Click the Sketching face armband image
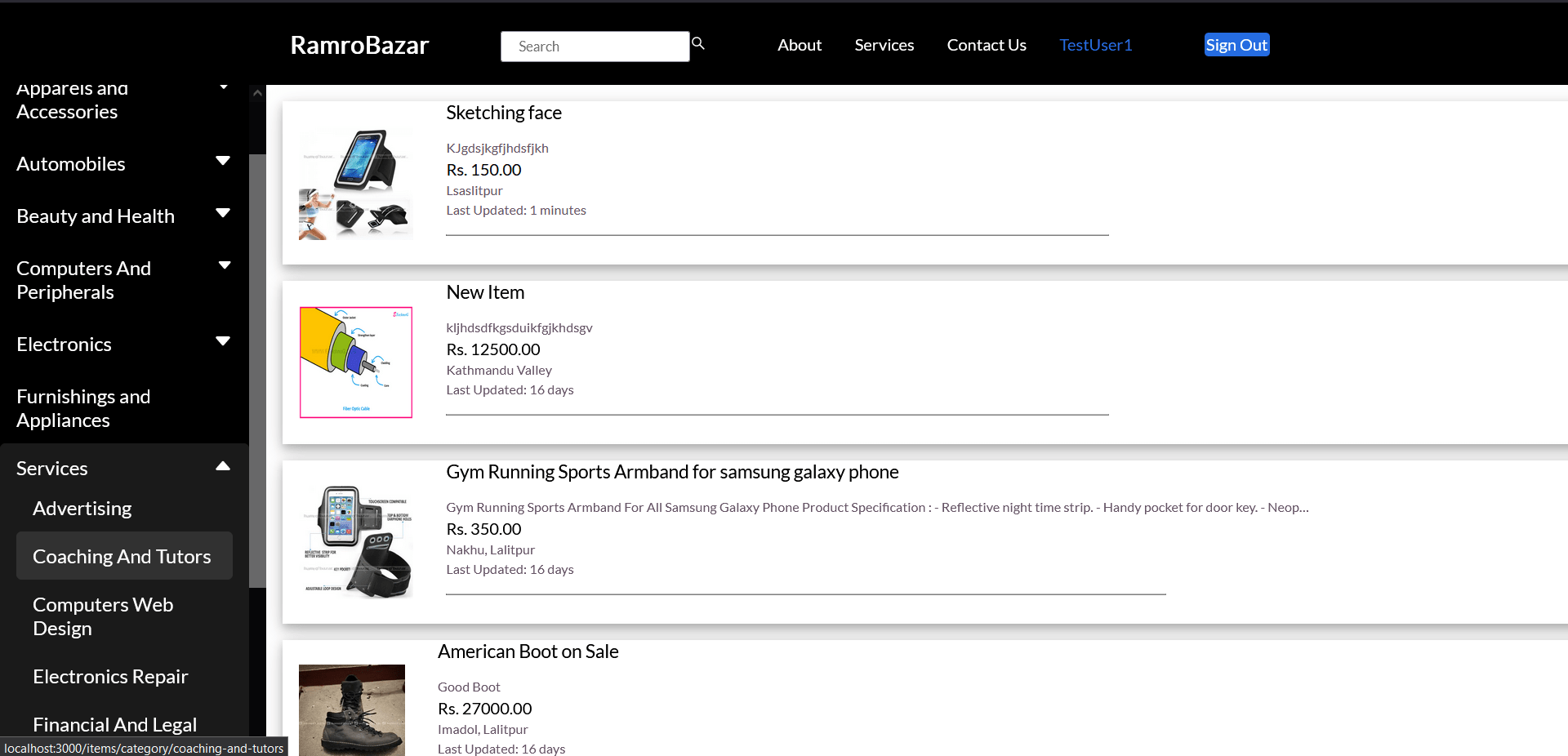The height and width of the screenshot is (756, 1568). pos(355,183)
